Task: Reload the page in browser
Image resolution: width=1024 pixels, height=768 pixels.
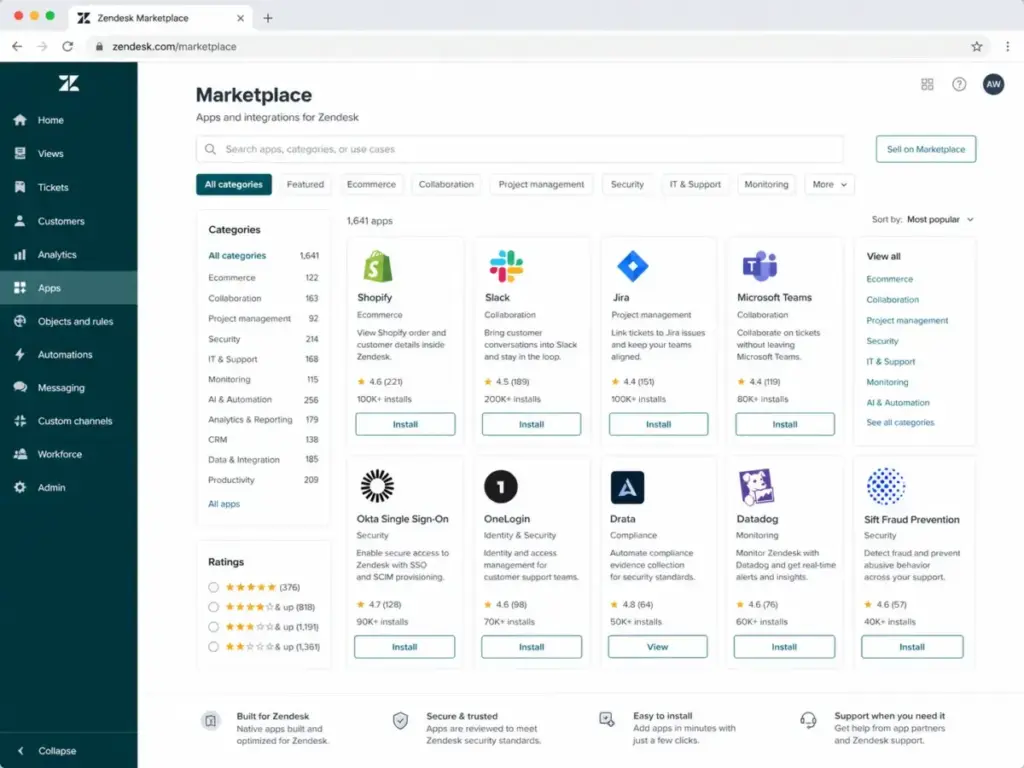Action: [x=67, y=46]
